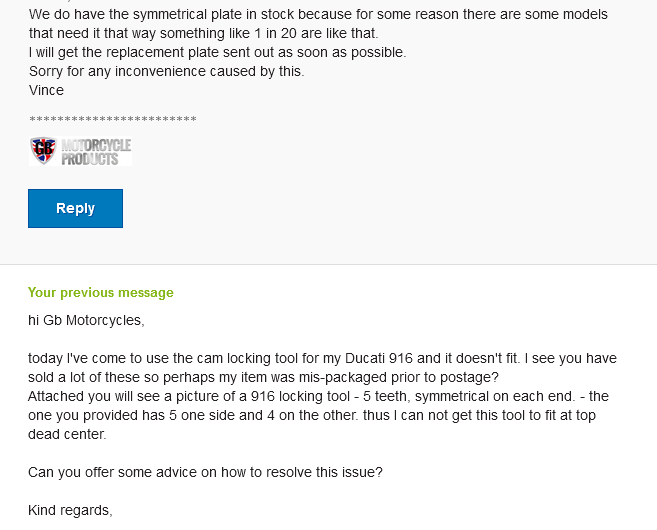Click the hi Gb Motorcycles greeting

[86, 320]
